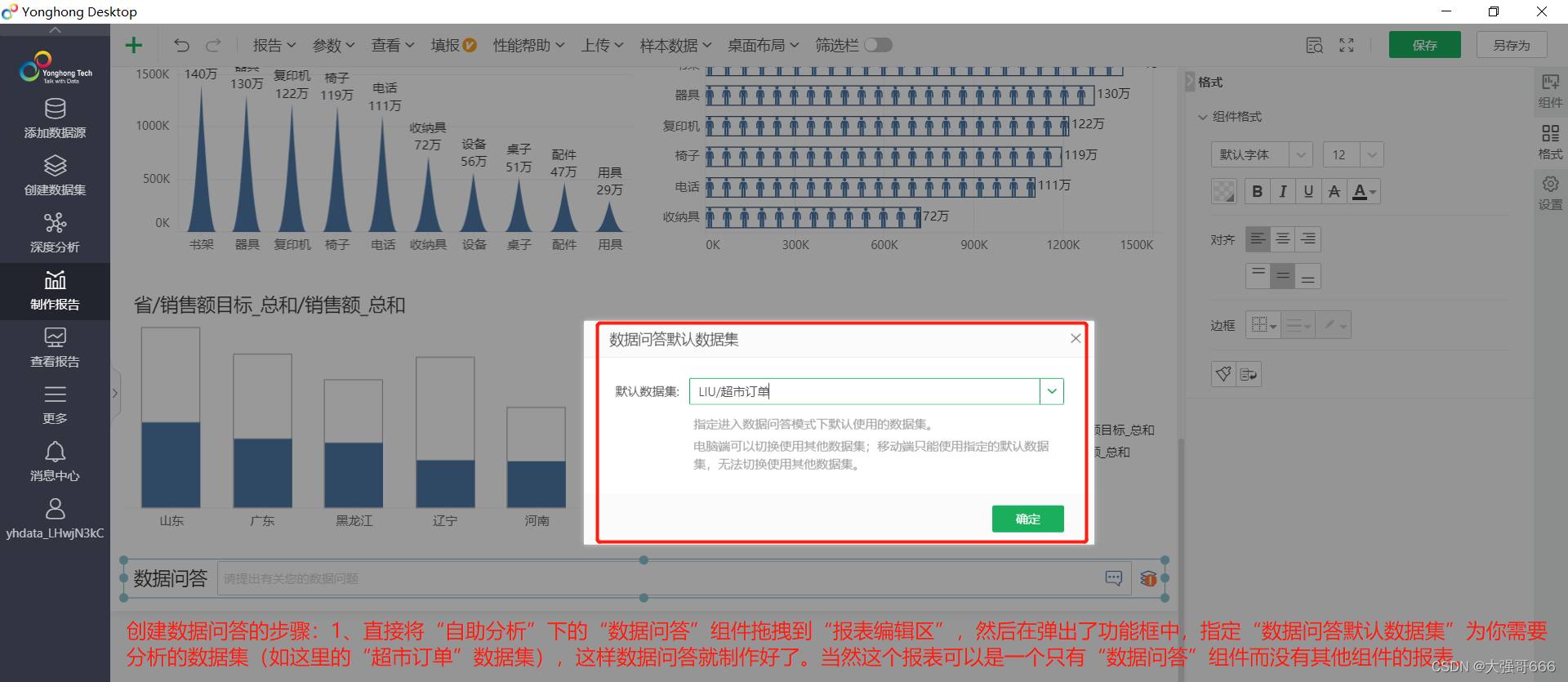Viewport: 1568px width, 682px height.
Task: Click the 山东 bar in the chart
Action: coord(171,417)
